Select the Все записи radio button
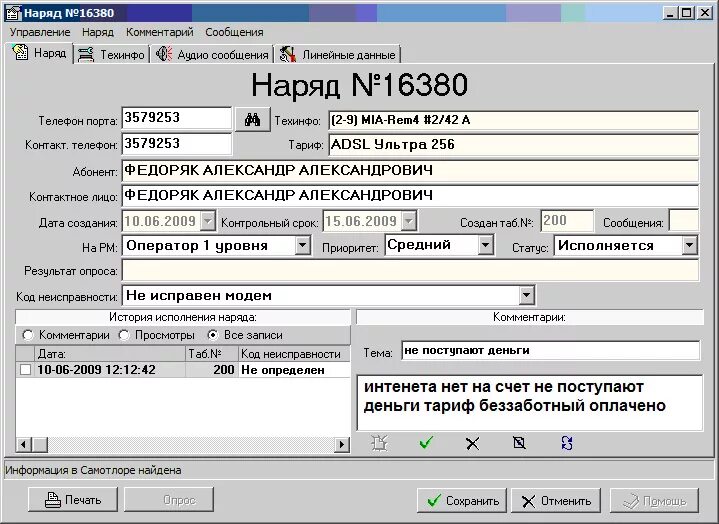719x524 pixels. click(213, 335)
